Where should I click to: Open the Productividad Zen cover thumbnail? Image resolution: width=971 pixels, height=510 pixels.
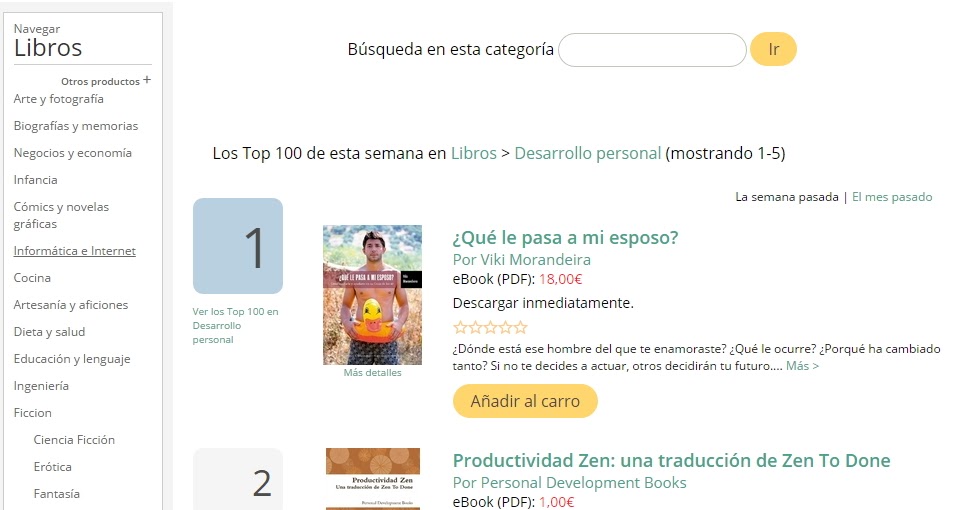373,479
